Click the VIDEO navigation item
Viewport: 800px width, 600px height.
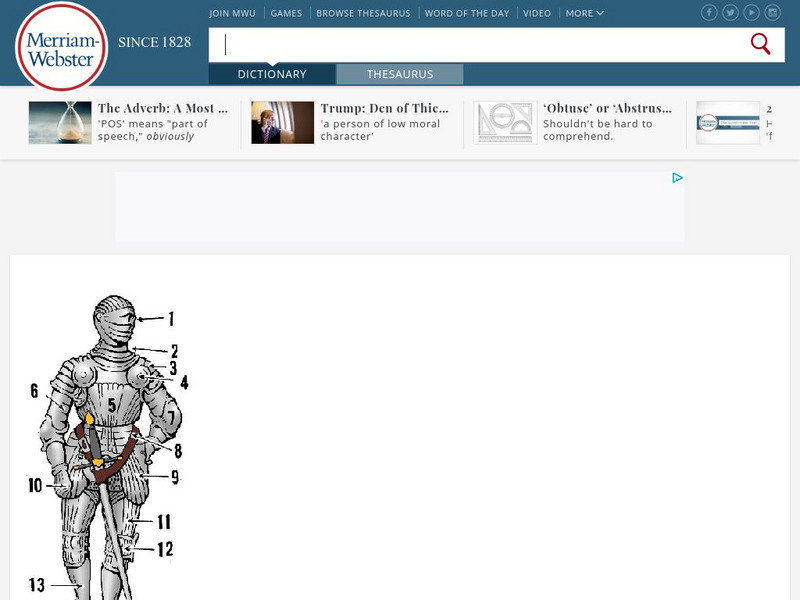[536, 13]
